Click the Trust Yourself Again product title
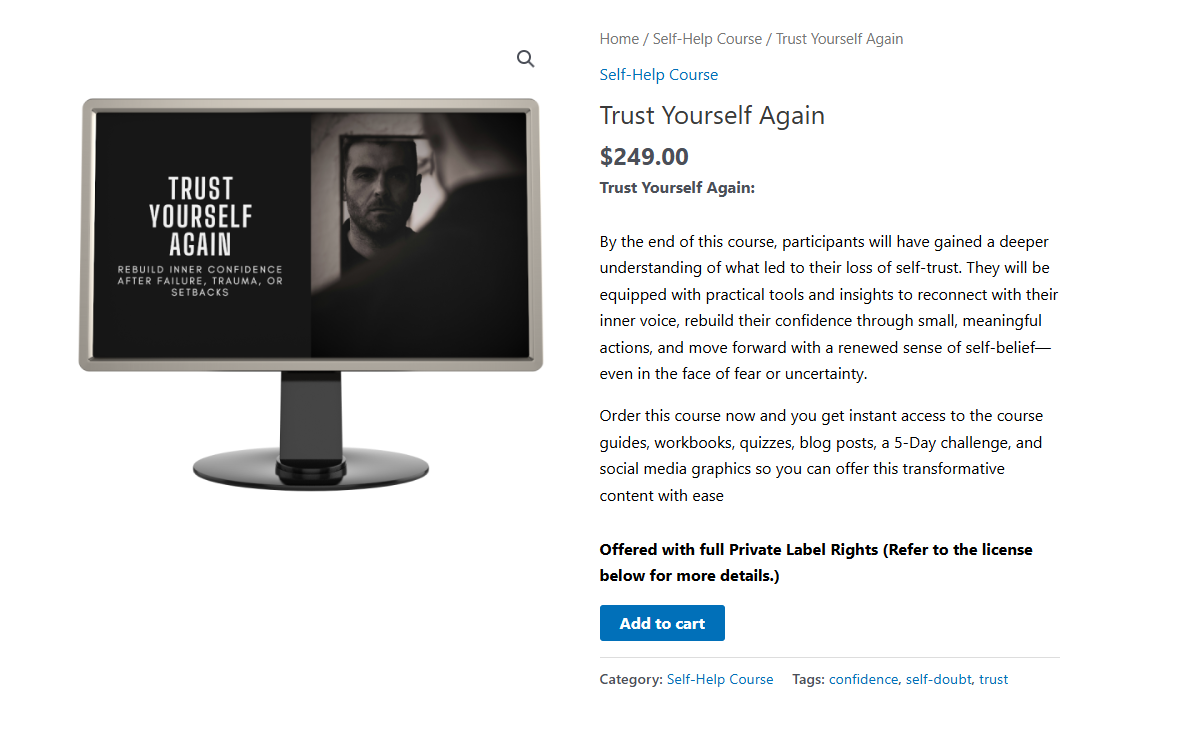 [712, 116]
